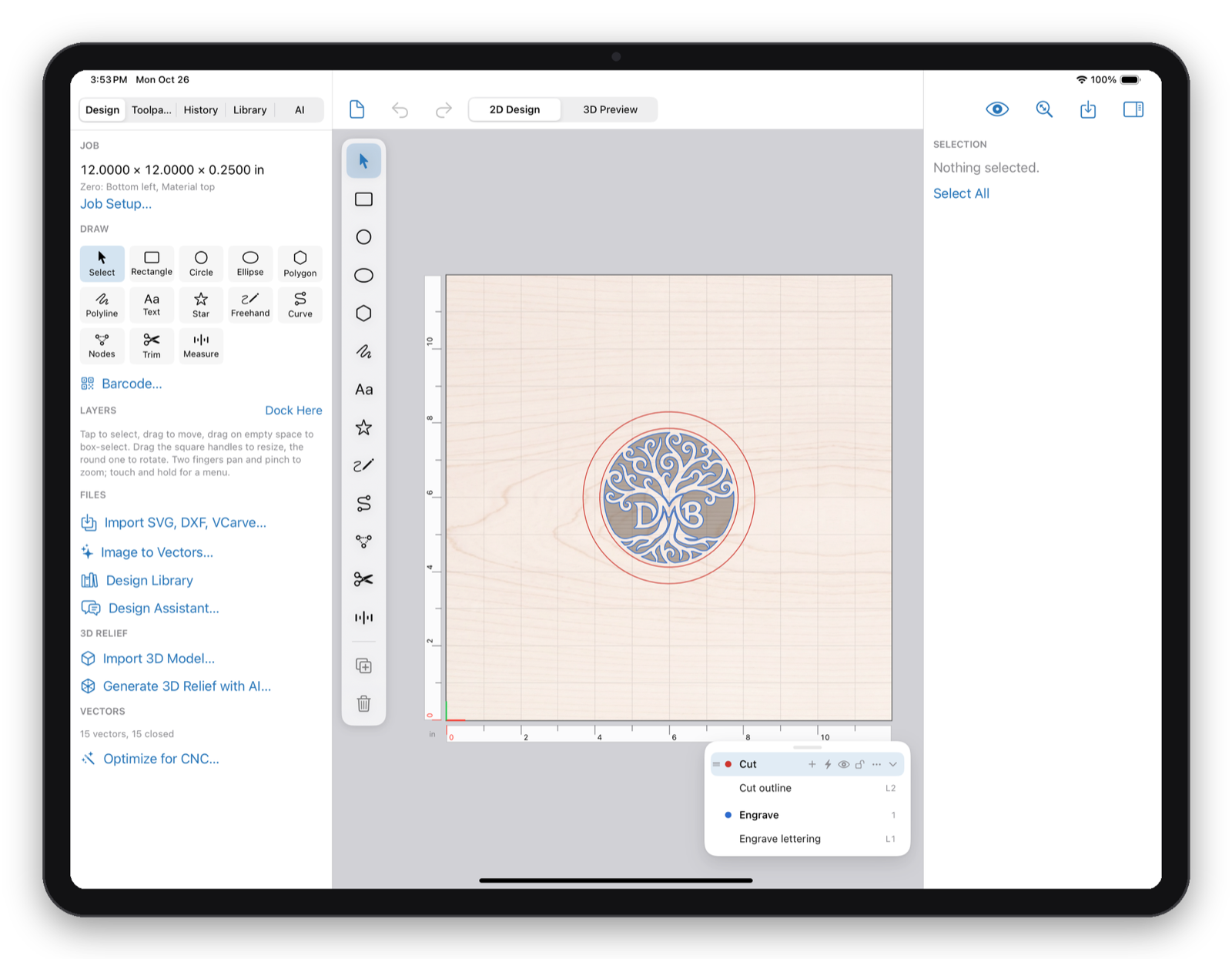Open the Nodes editing tool in Draw panel
1232x959 pixels.
(102, 345)
